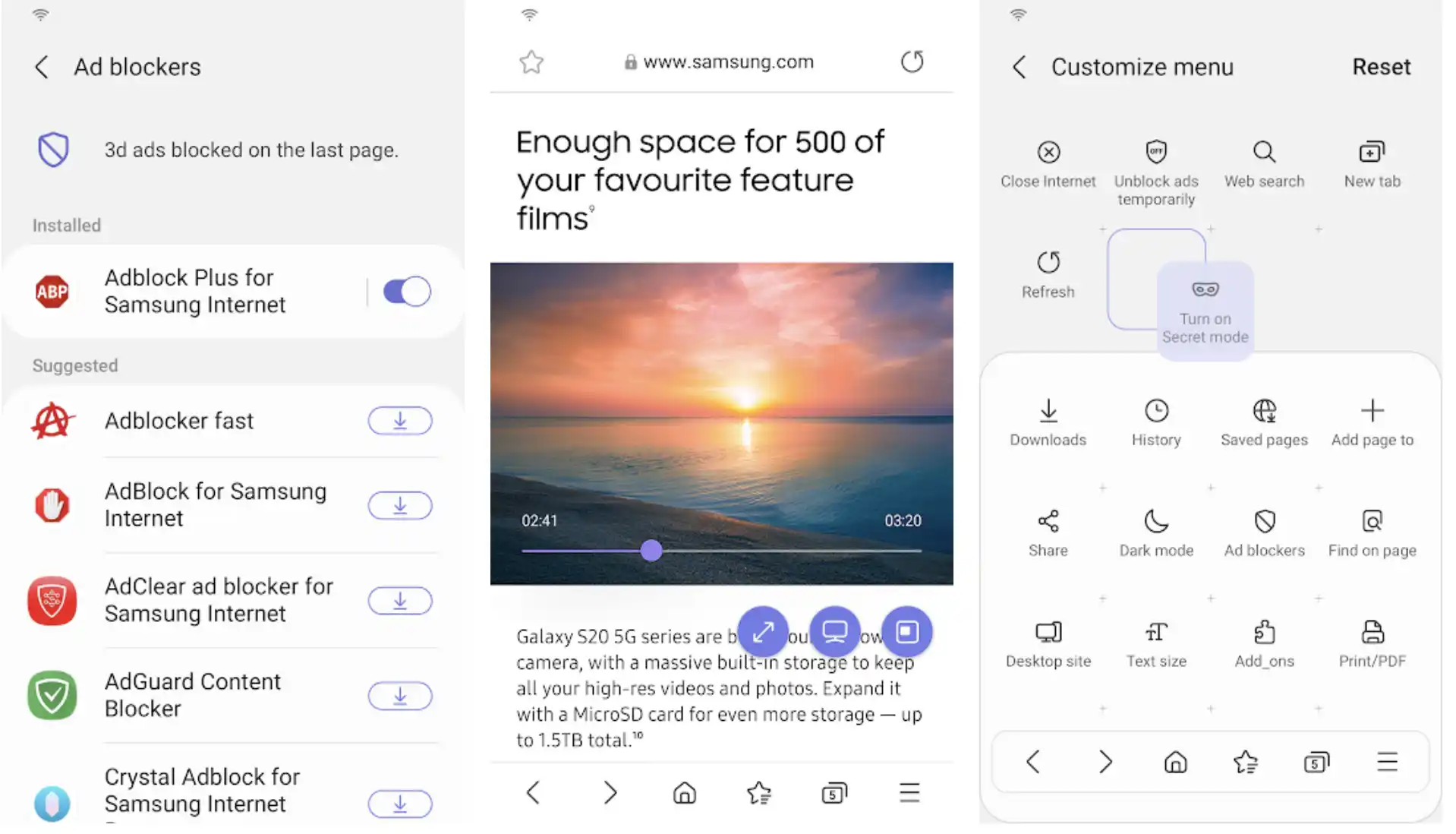Tap the blocked ads shield icon
Viewport: 1456px width, 834px height.
(x=53, y=150)
